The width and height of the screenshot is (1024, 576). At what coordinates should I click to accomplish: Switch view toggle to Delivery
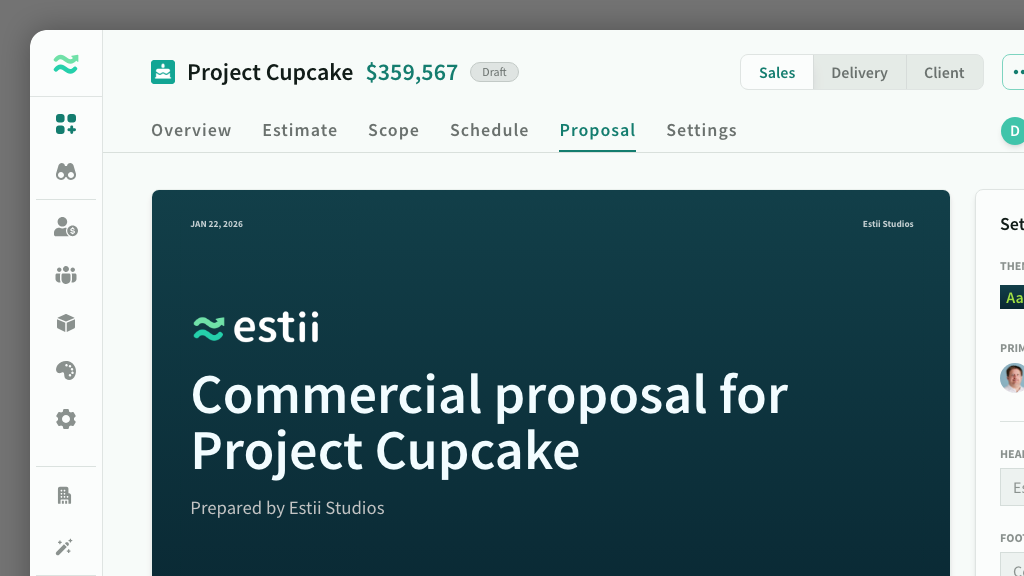click(x=859, y=73)
